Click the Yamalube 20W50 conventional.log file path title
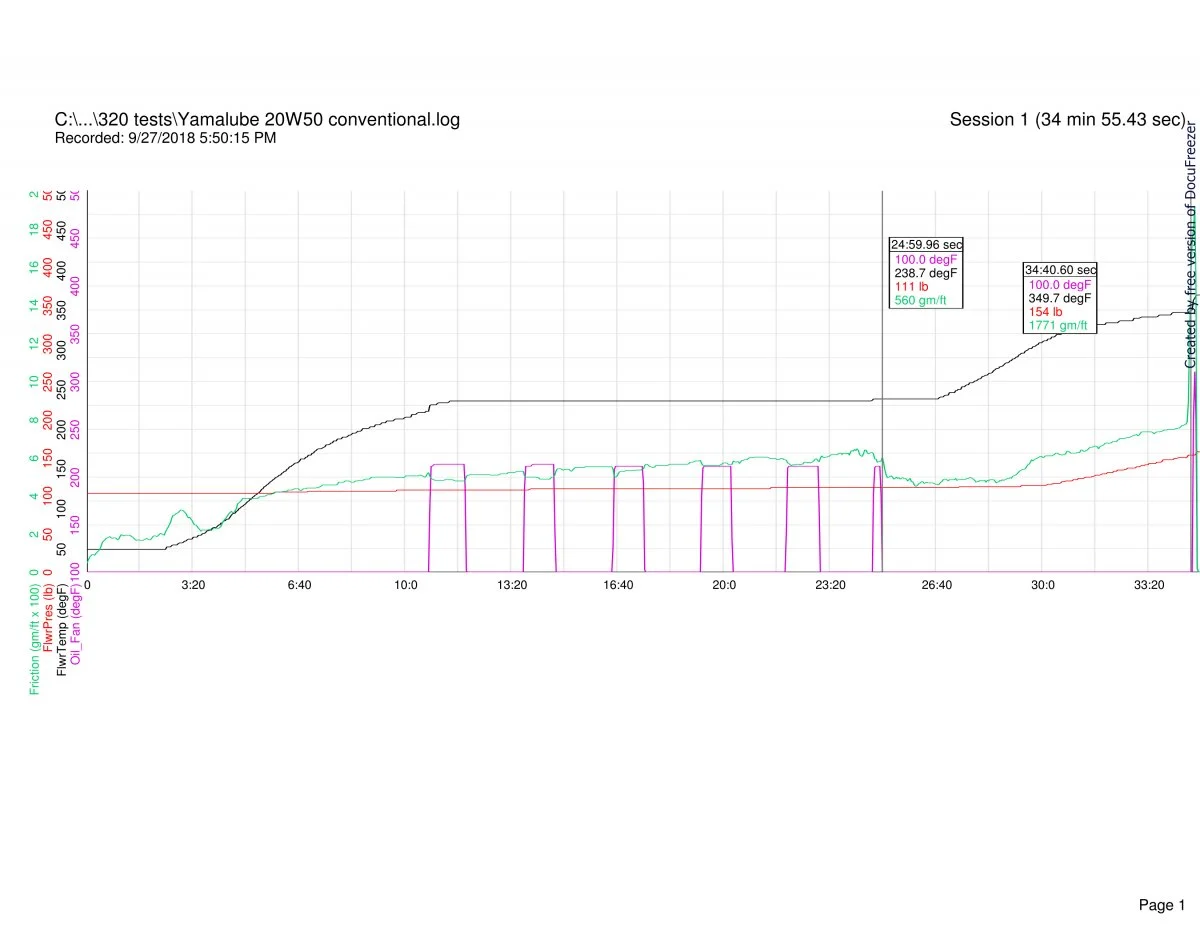This screenshot has height=927, width=1200. click(257, 120)
